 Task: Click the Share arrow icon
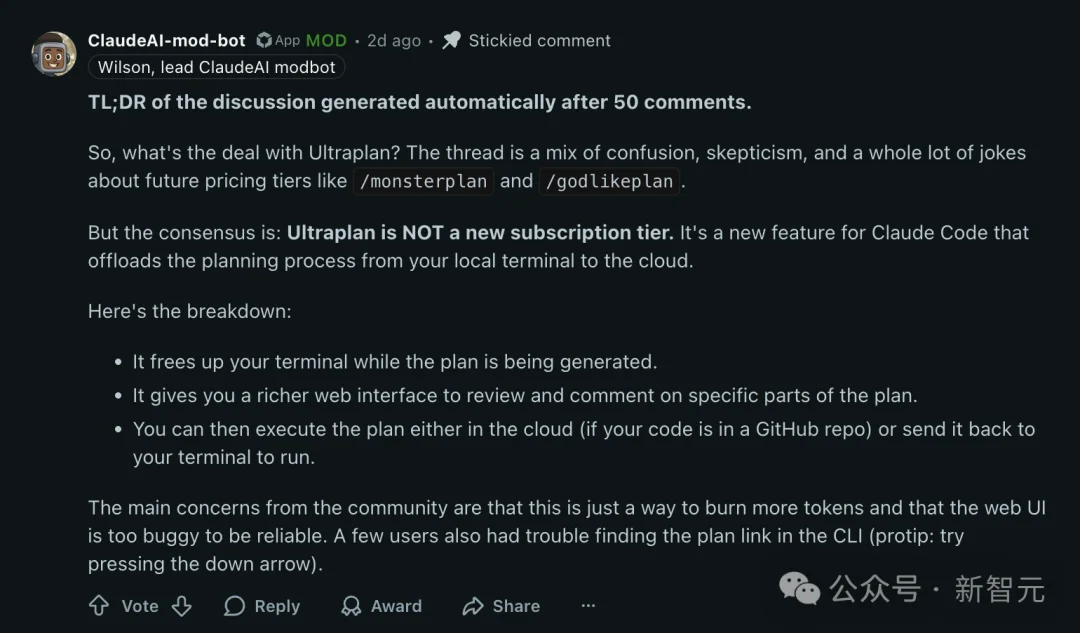471,606
